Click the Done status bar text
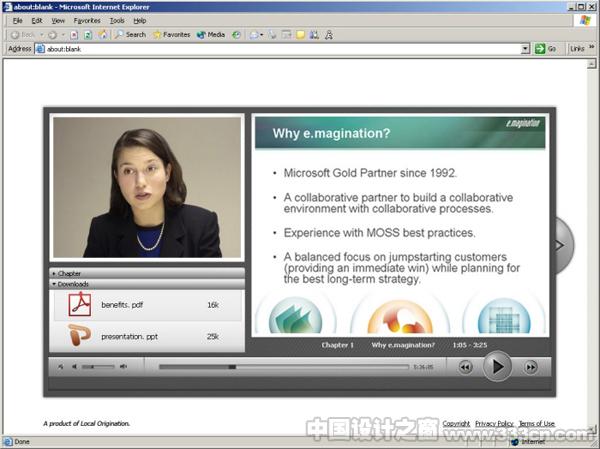This screenshot has height=449, width=600. pos(22,441)
